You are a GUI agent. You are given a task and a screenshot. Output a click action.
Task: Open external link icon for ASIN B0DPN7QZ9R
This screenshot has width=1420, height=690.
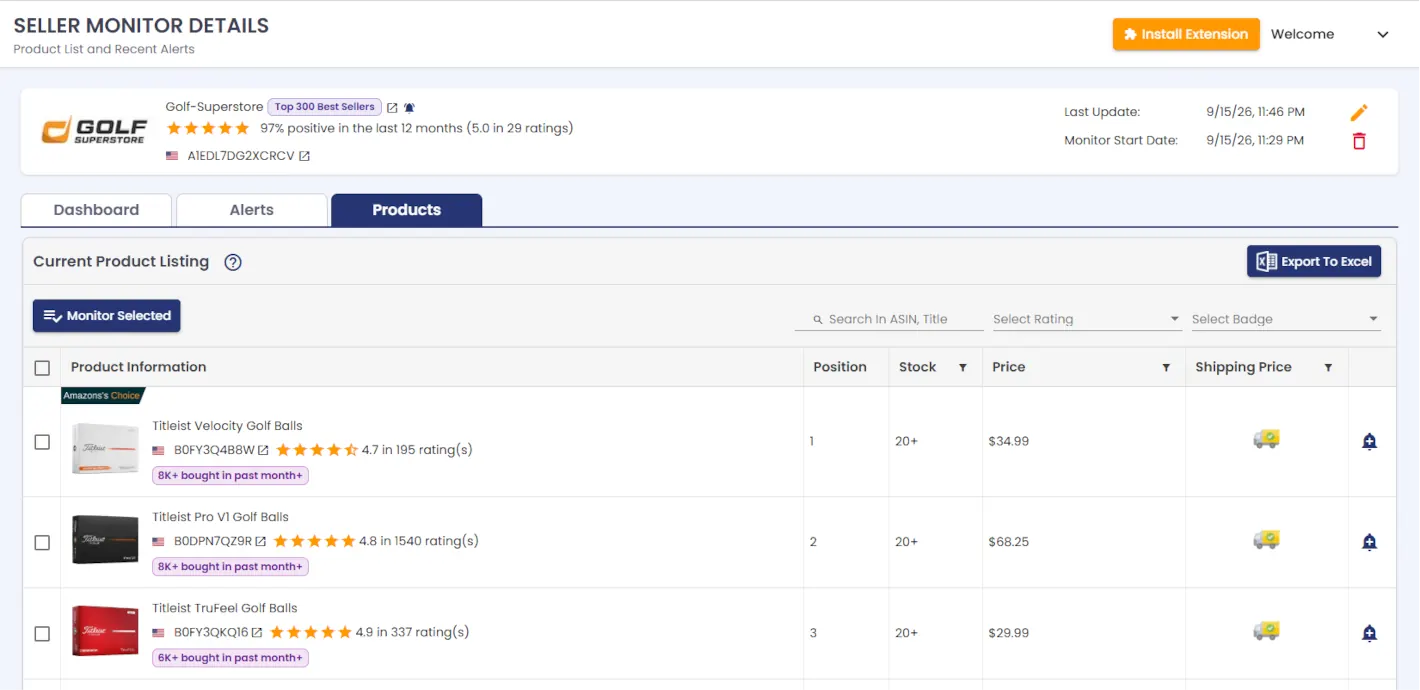point(261,541)
